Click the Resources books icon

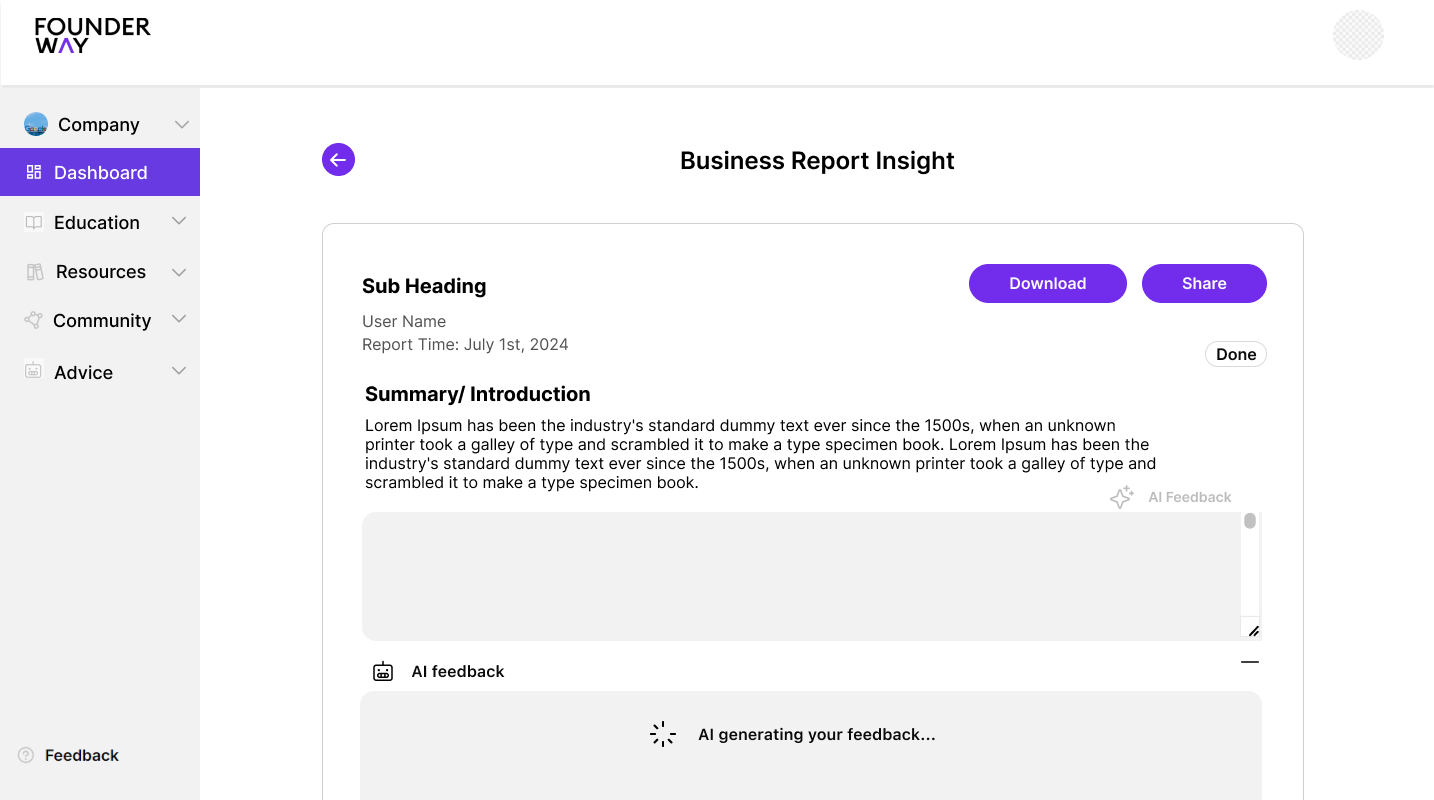point(35,272)
